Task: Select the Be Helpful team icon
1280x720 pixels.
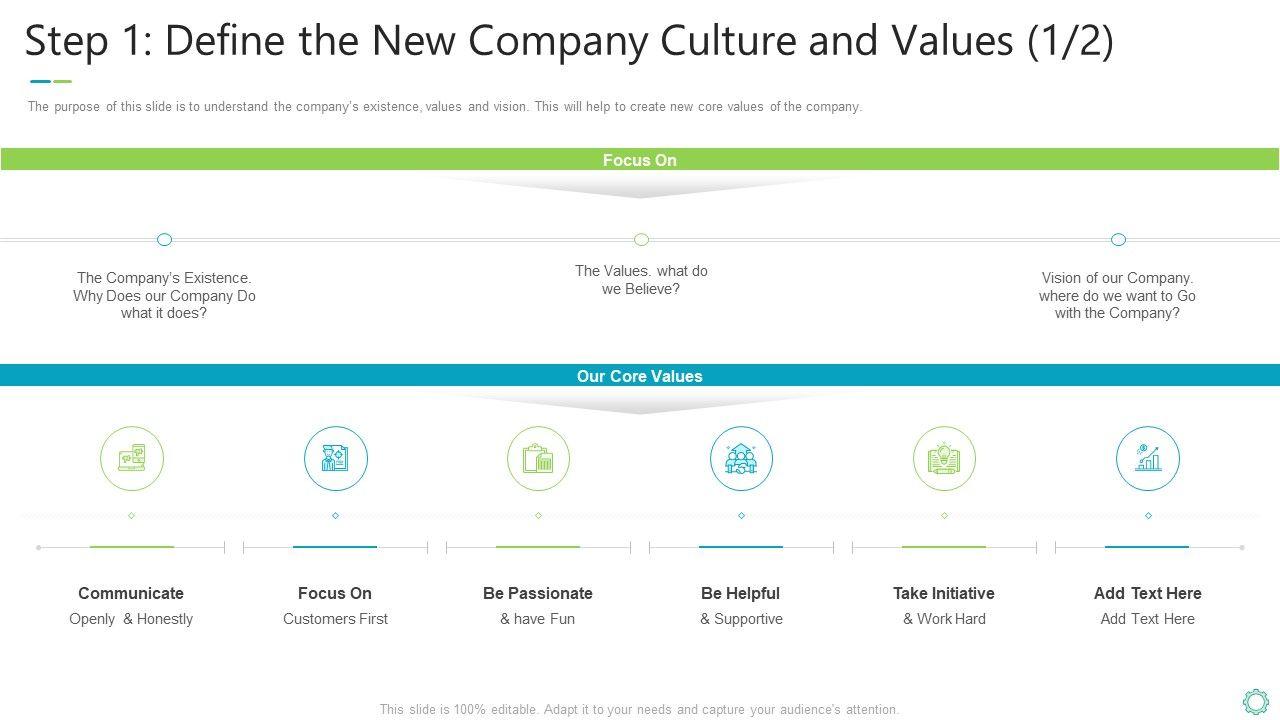Action: (741, 459)
